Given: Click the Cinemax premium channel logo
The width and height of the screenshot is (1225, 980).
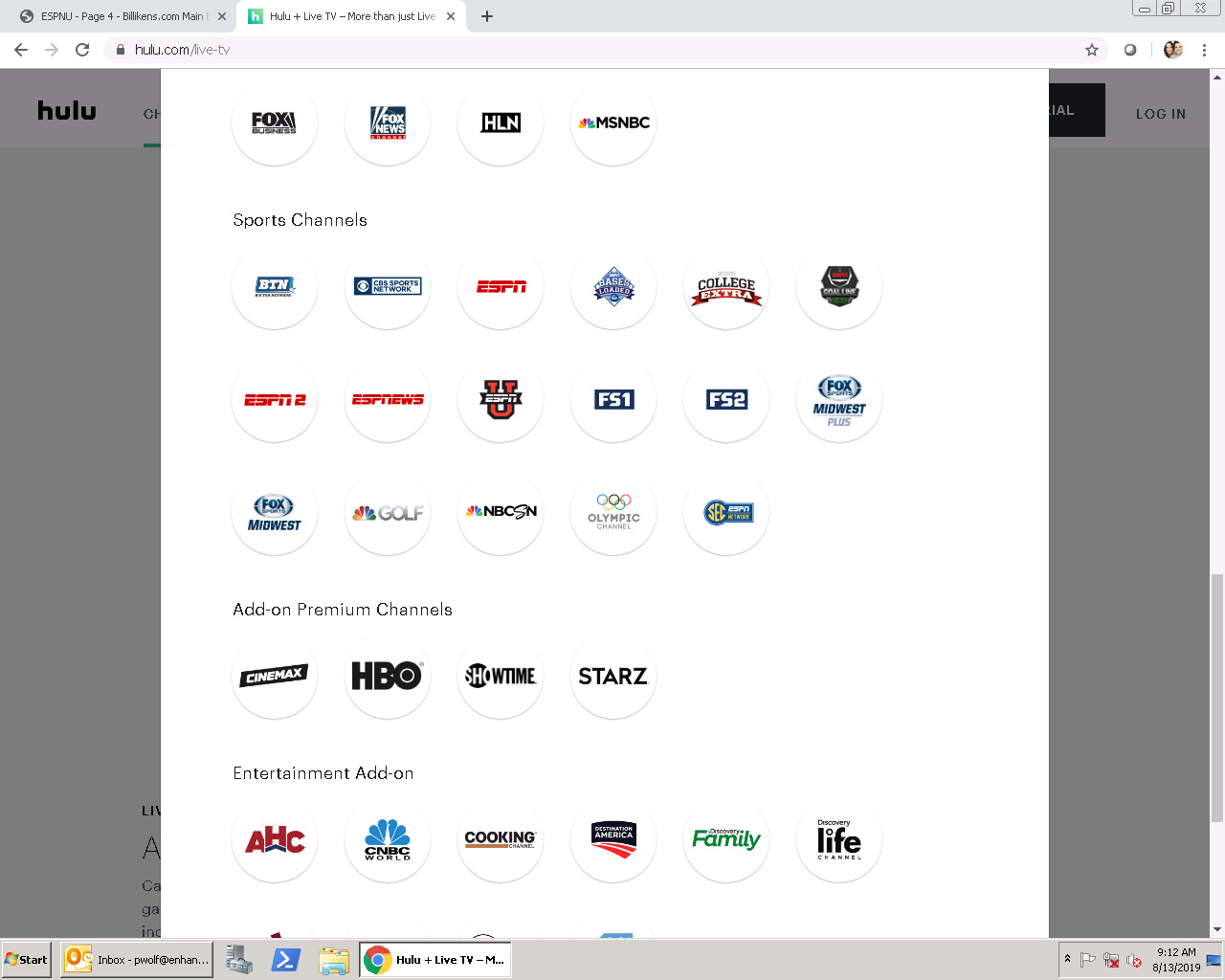Looking at the screenshot, I should point(275,676).
